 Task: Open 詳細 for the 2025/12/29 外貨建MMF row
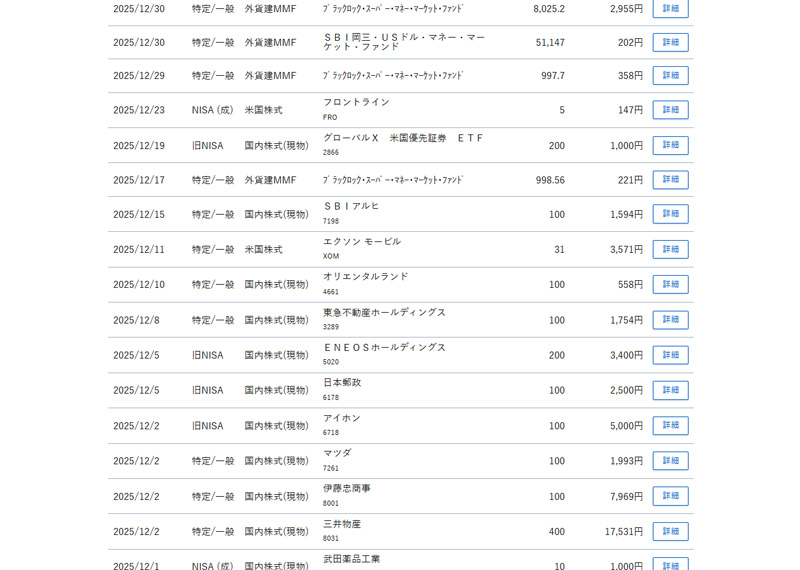[x=670, y=75]
